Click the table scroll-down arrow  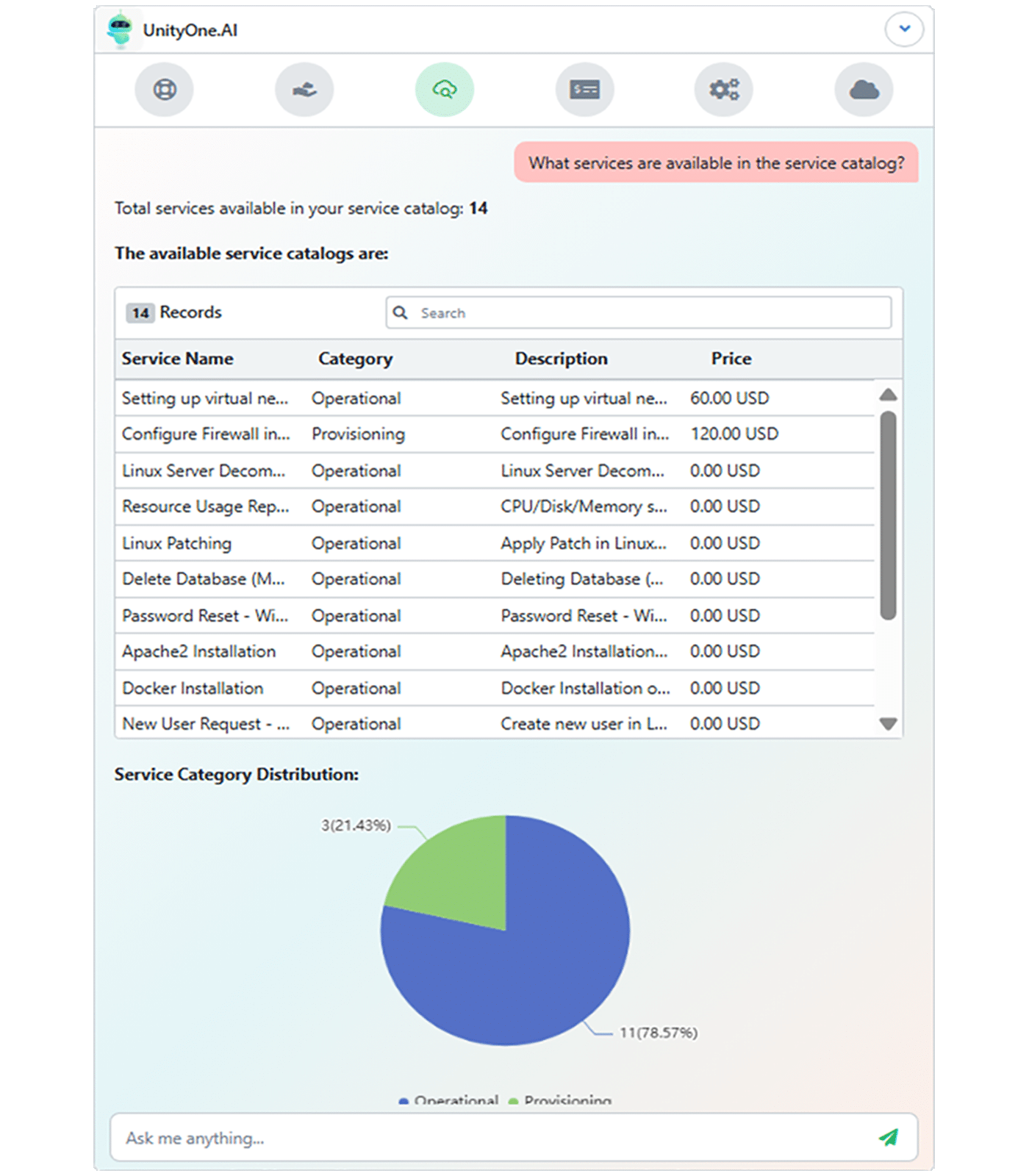[x=888, y=724]
